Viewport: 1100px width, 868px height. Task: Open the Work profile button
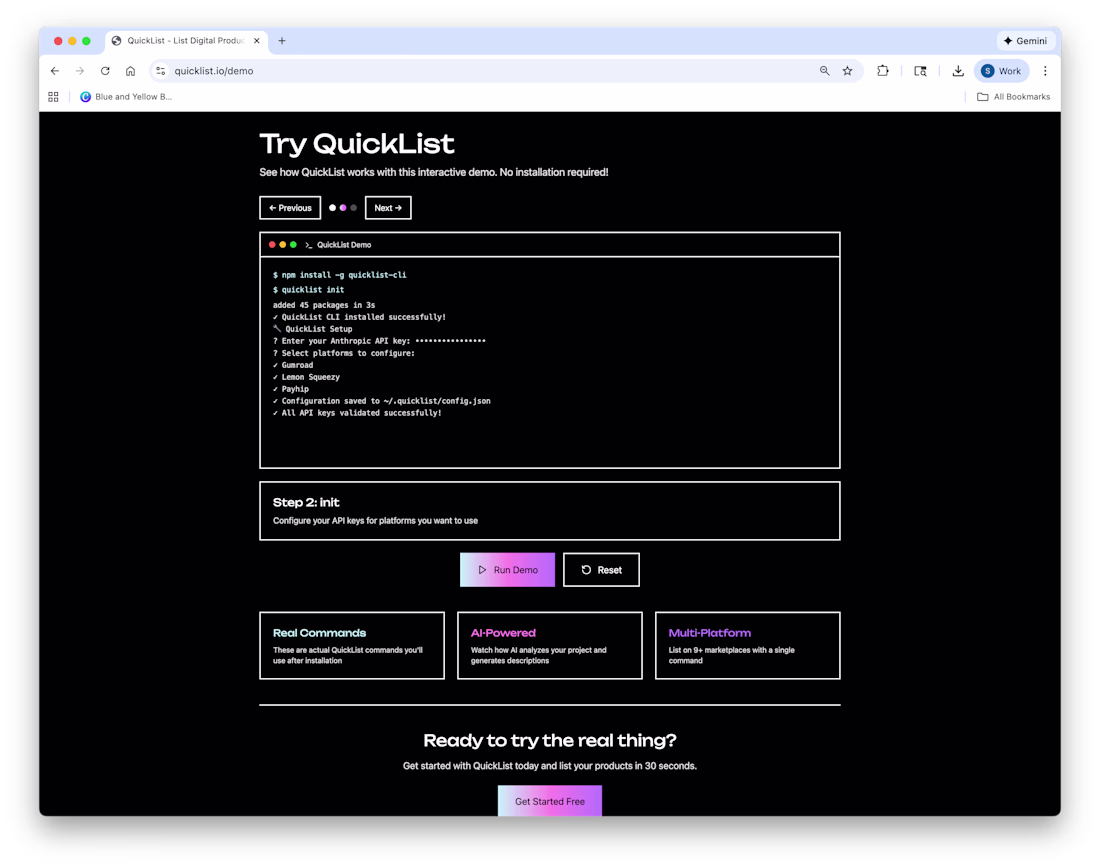tap(1001, 71)
